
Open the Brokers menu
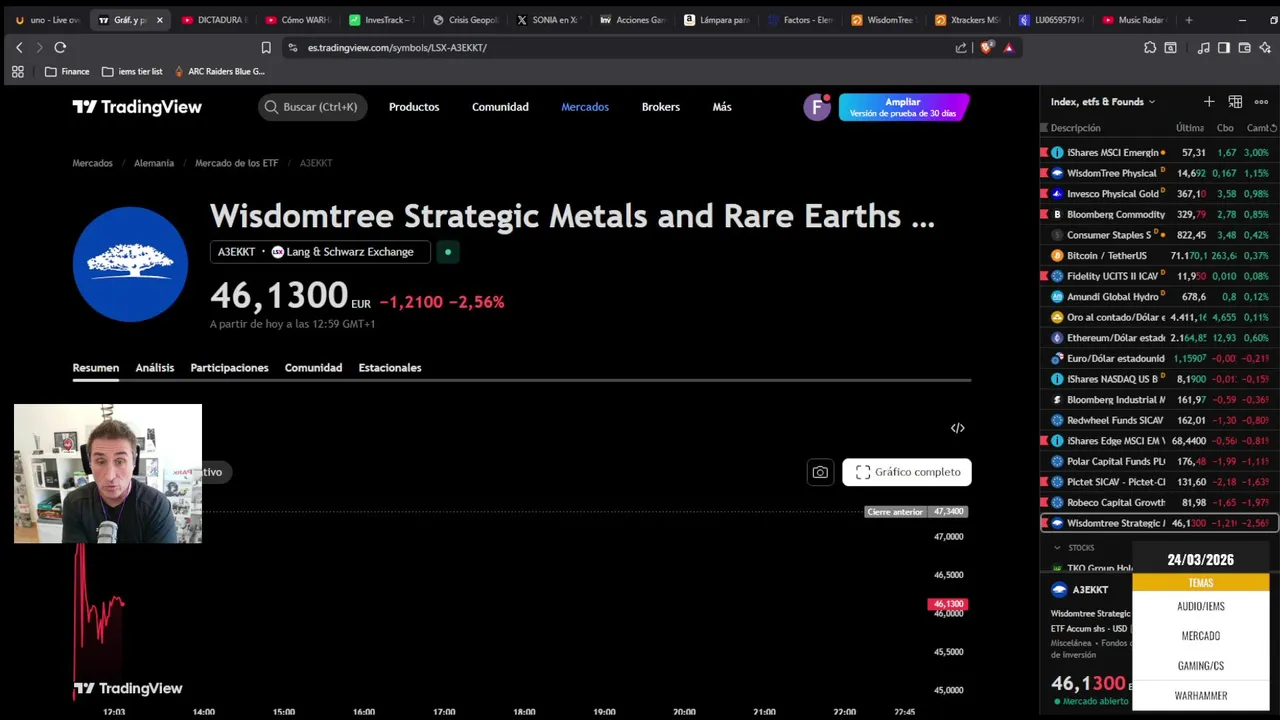(661, 107)
